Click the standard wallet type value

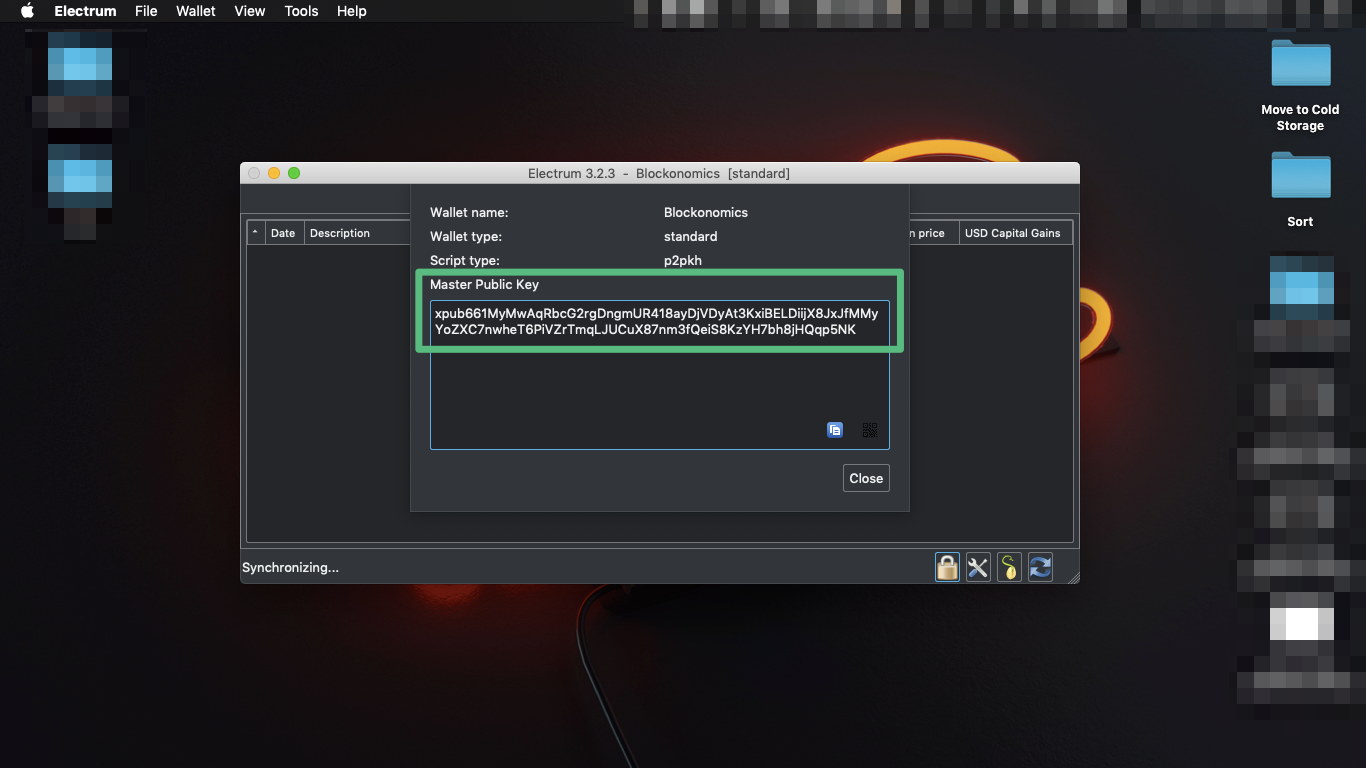691,236
